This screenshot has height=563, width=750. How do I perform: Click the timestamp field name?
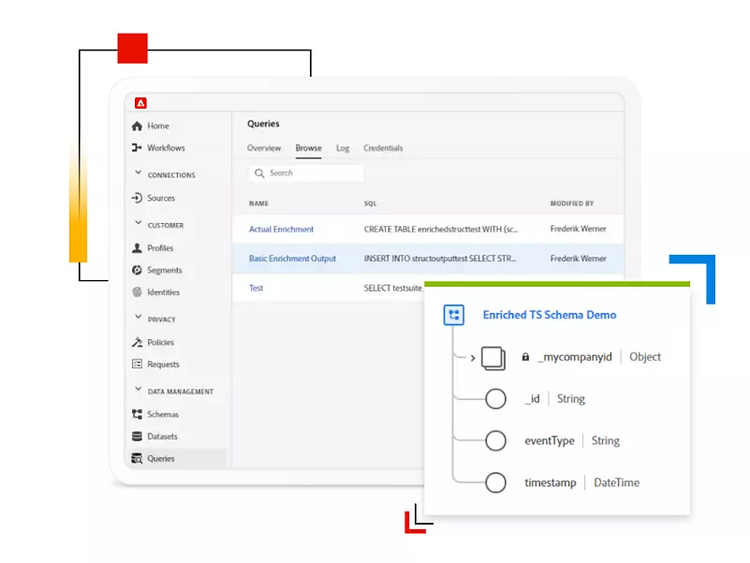point(550,483)
